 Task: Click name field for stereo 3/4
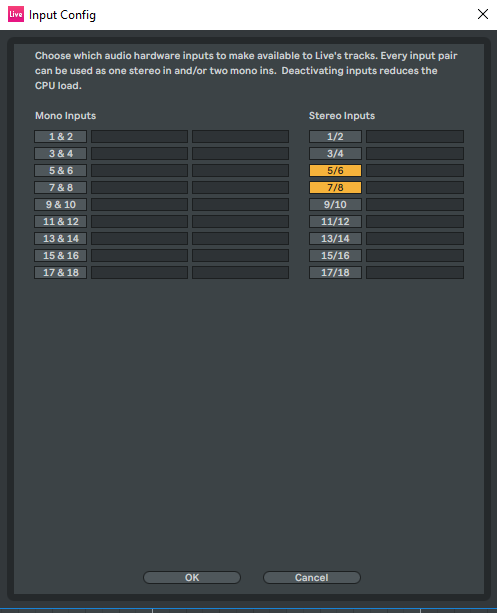tap(415, 153)
